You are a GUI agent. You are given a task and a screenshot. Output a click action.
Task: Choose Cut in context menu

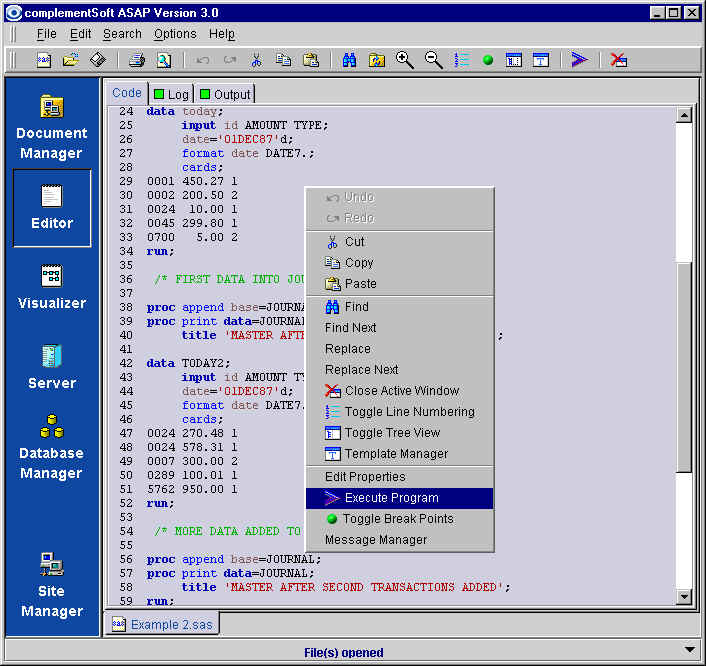[x=399, y=242]
